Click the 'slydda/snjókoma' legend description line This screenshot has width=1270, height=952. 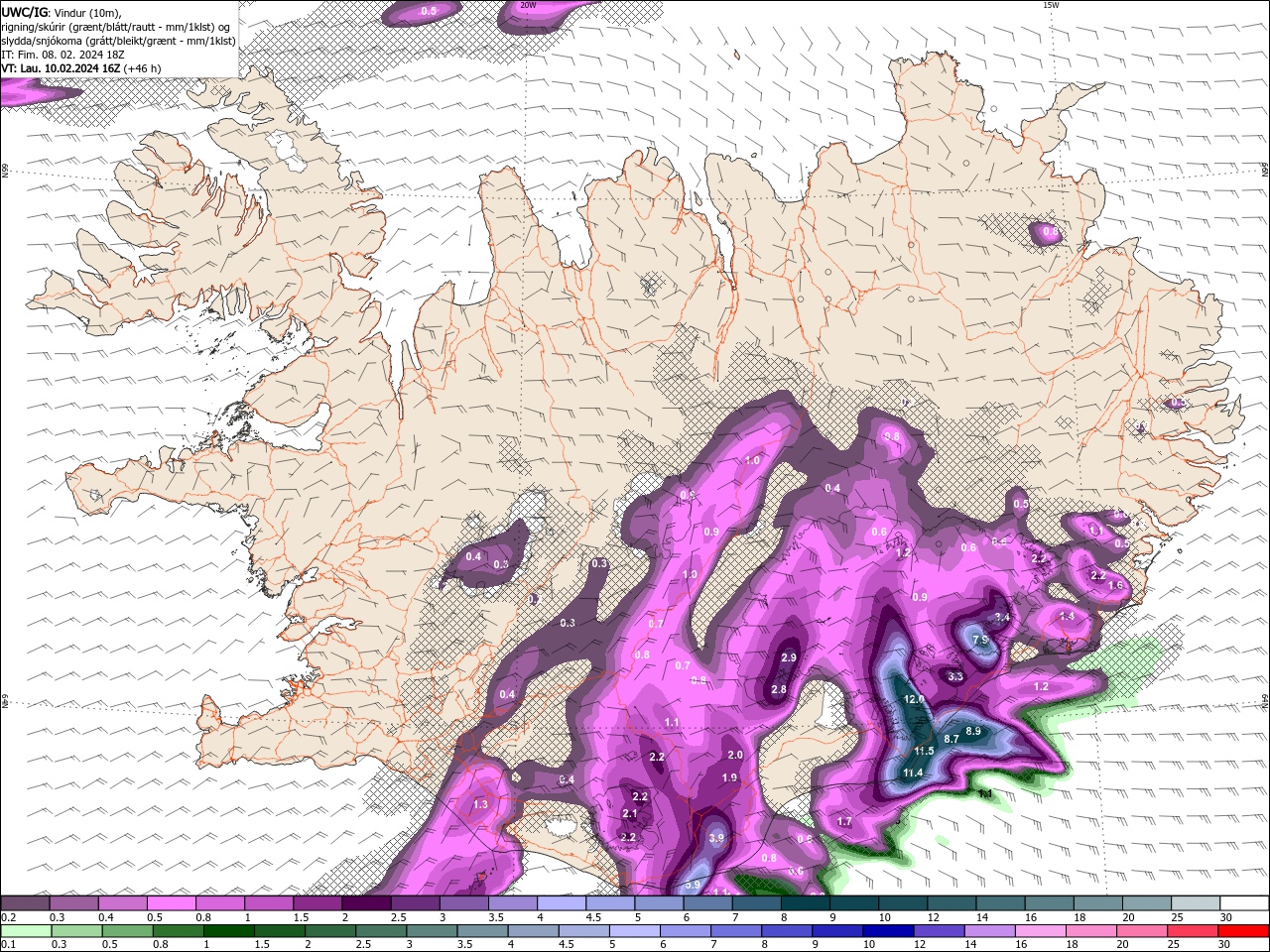118,41
